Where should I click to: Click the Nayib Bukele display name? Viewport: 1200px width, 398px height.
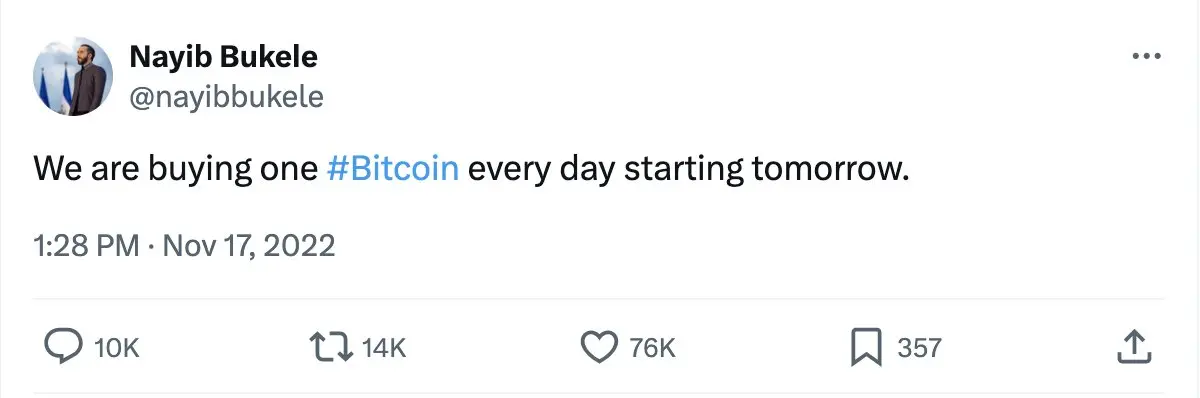coord(224,57)
